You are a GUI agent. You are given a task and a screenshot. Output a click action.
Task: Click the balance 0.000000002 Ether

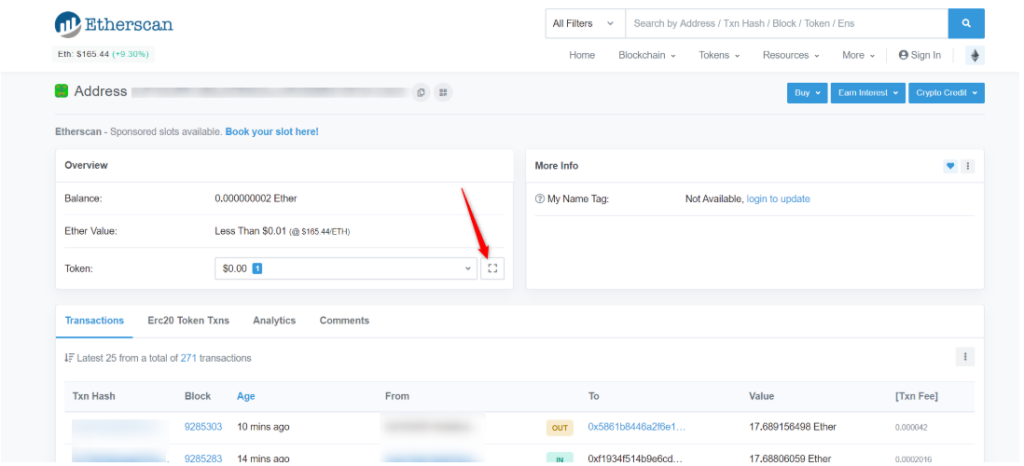pos(256,198)
